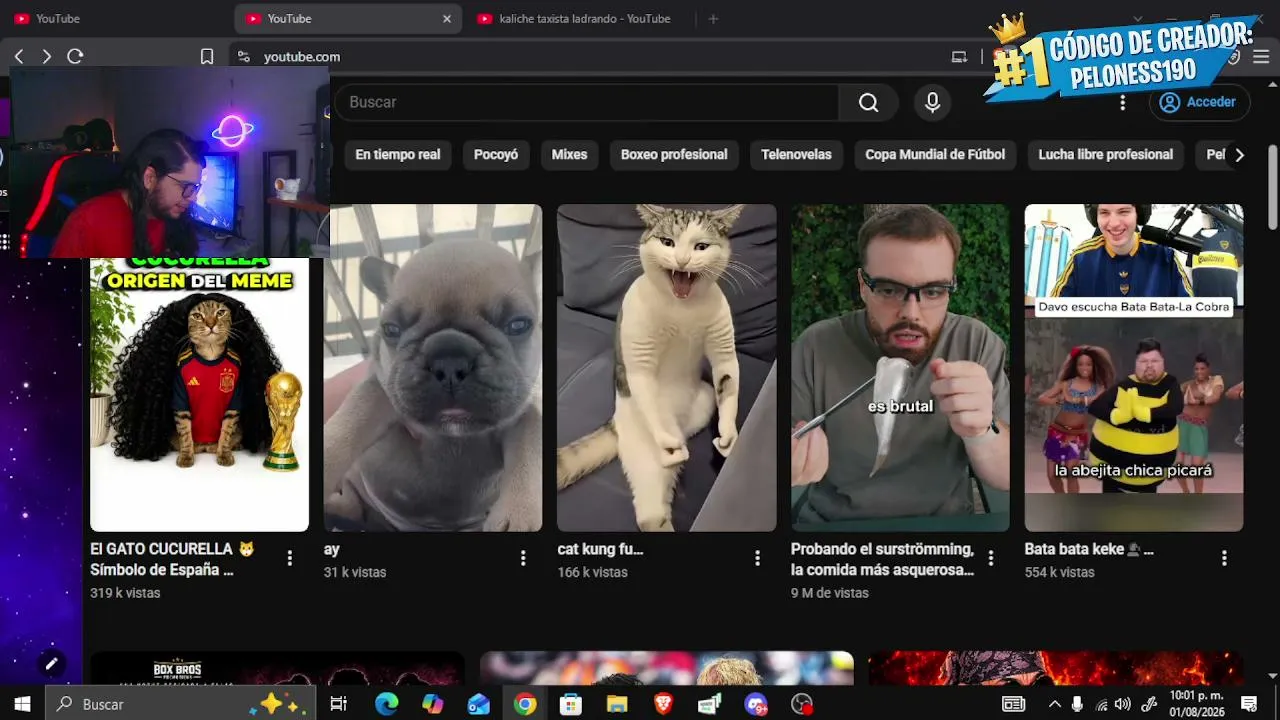Screen dimensions: 1280x720
Task: Click the pencil edit icon at lower left
Action: (x=51, y=663)
